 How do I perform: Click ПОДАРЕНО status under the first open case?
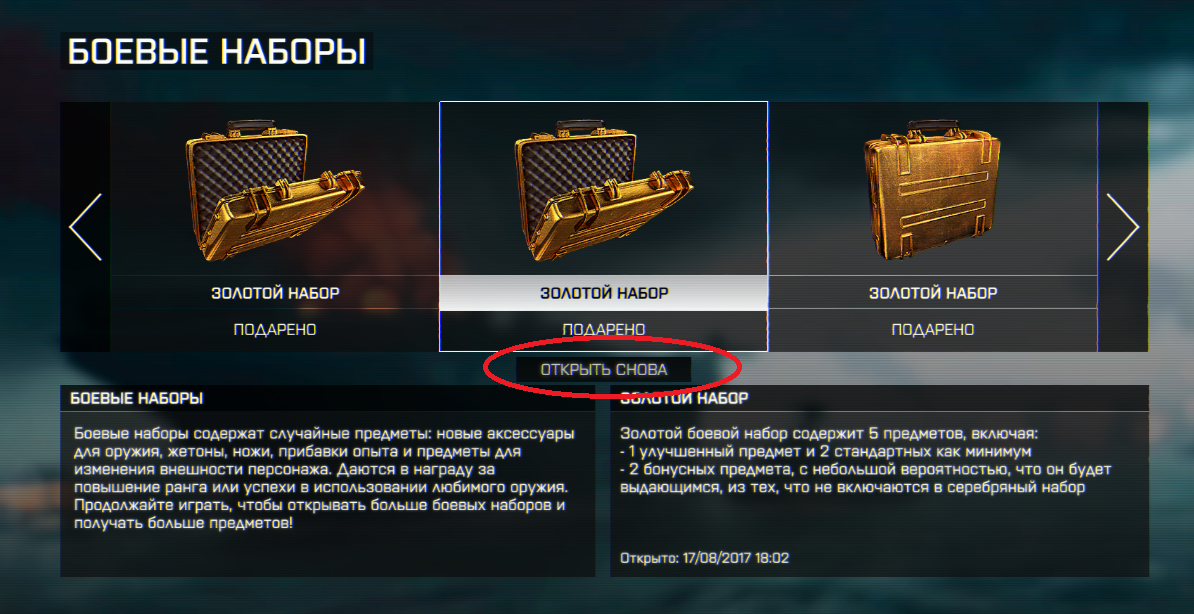click(275, 330)
